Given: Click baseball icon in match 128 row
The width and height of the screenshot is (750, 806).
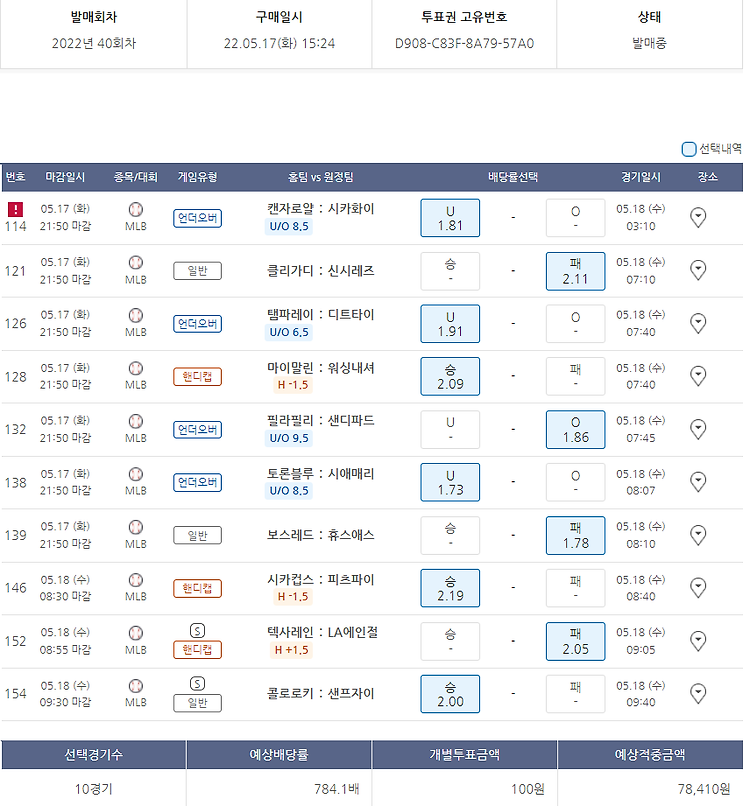Looking at the screenshot, I should point(136,369).
